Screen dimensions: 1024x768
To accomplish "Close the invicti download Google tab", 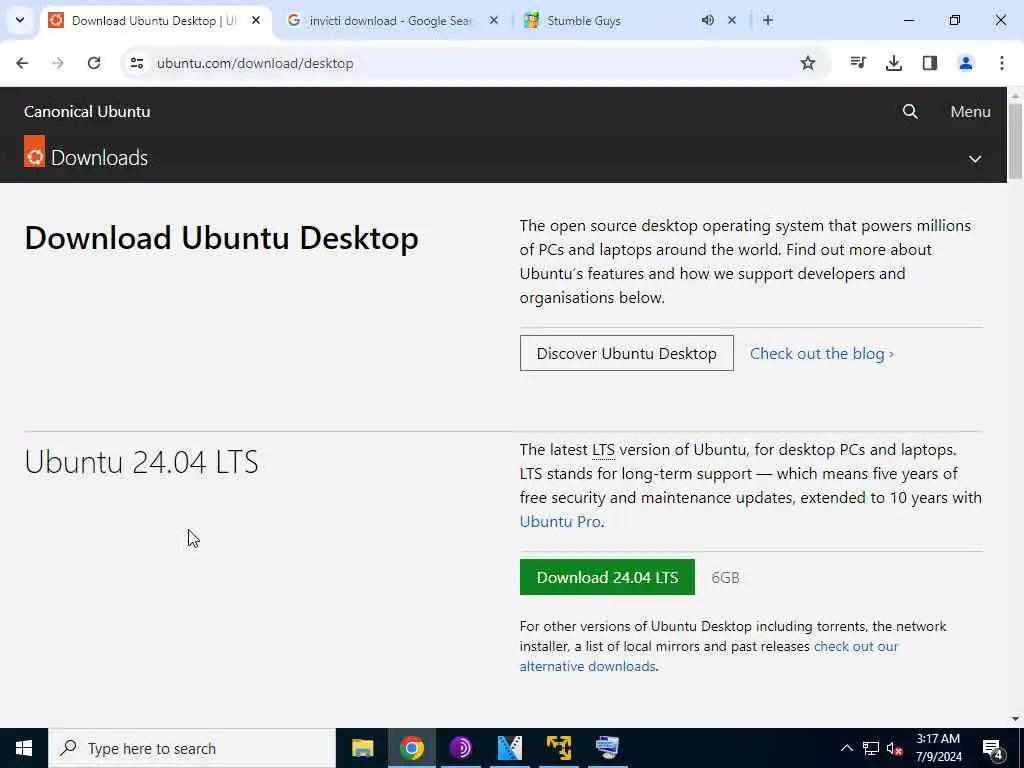I will point(494,20).
